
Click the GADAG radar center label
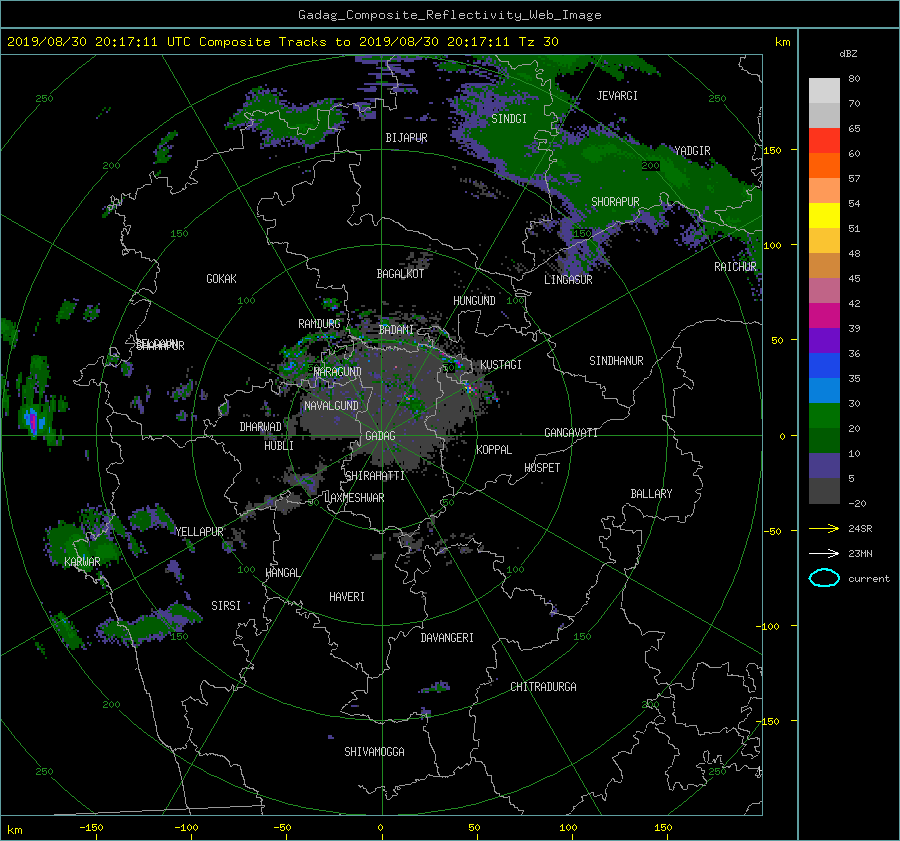pos(380,436)
